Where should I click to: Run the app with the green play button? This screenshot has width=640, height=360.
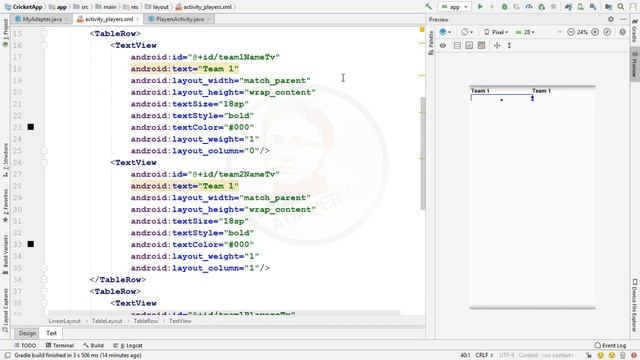[x=480, y=7]
